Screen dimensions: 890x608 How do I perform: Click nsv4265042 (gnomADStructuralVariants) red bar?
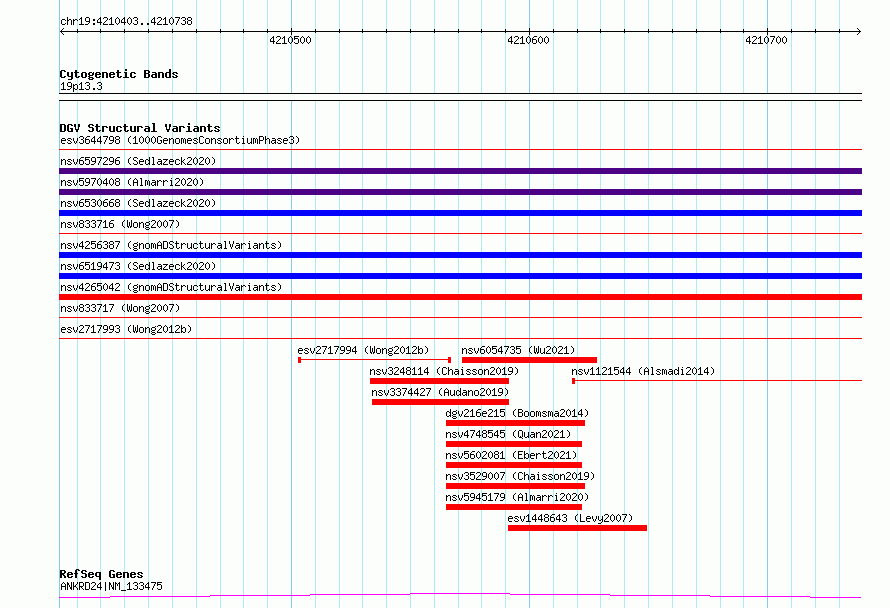coord(460,297)
